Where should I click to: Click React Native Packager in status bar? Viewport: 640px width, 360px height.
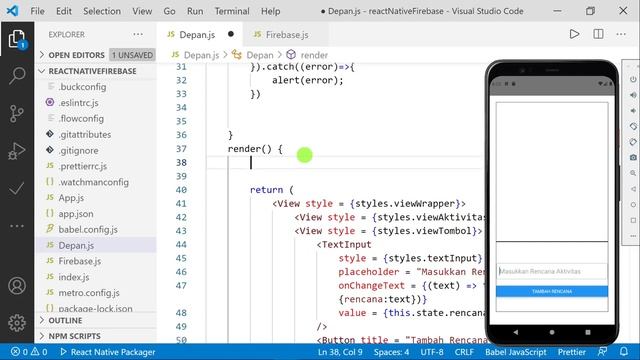pyautogui.click(x=107, y=352)
